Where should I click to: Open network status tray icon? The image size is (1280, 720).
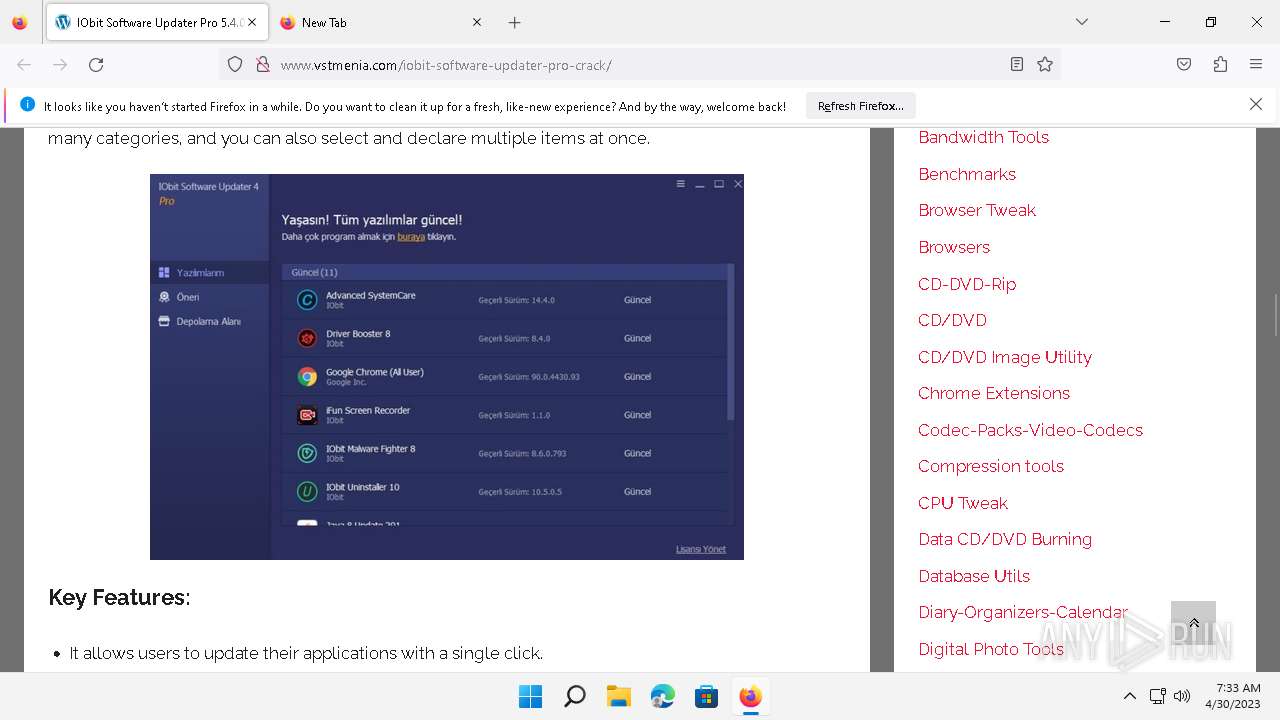pyautogui.click(x=1157, y=696)
